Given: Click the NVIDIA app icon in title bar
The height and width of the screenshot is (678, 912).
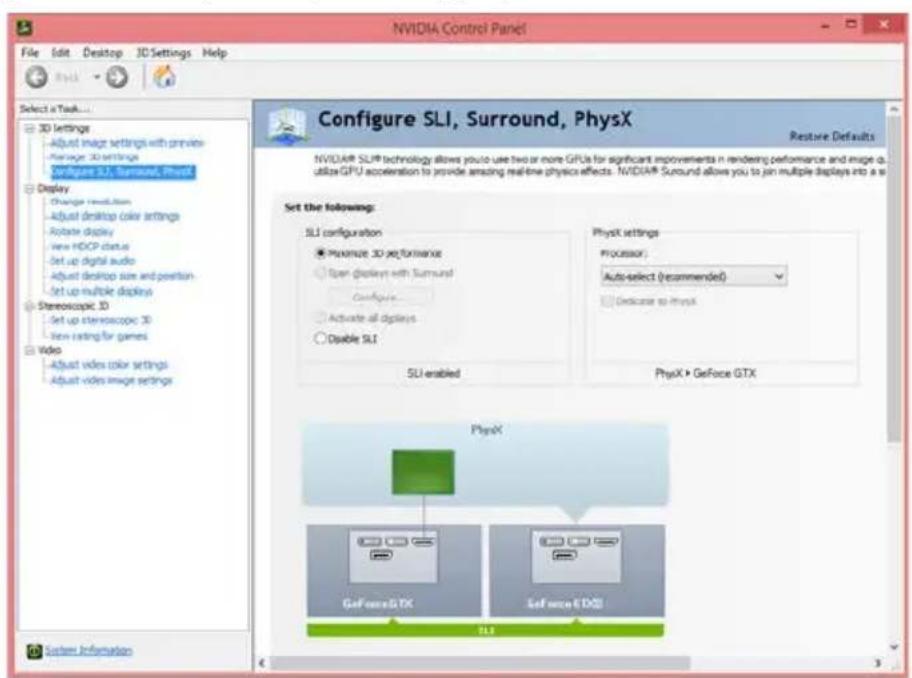Looking at the screenshot, I should 24,28.
